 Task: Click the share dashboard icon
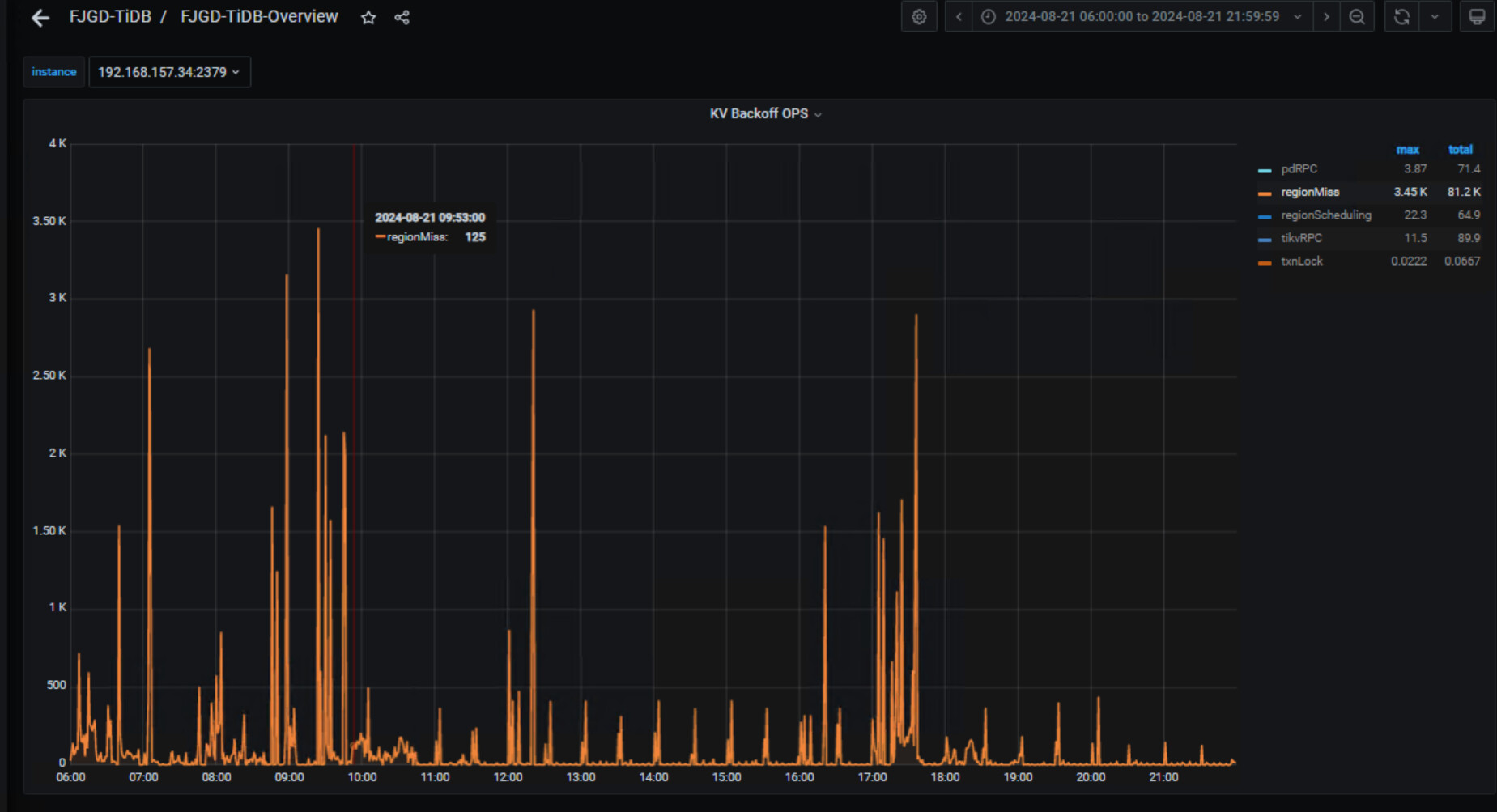click(x=402, y=17)
